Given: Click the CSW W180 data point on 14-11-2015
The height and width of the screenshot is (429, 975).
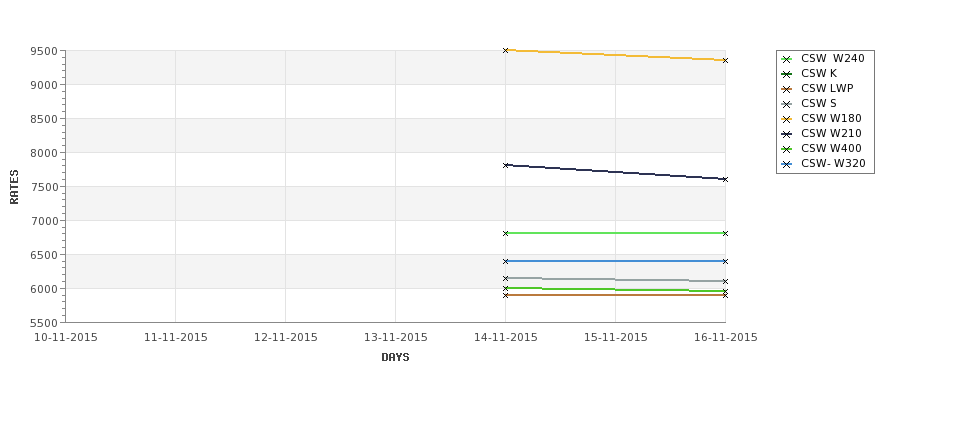Looking at the screenshot, I should [x=506, y=50].
